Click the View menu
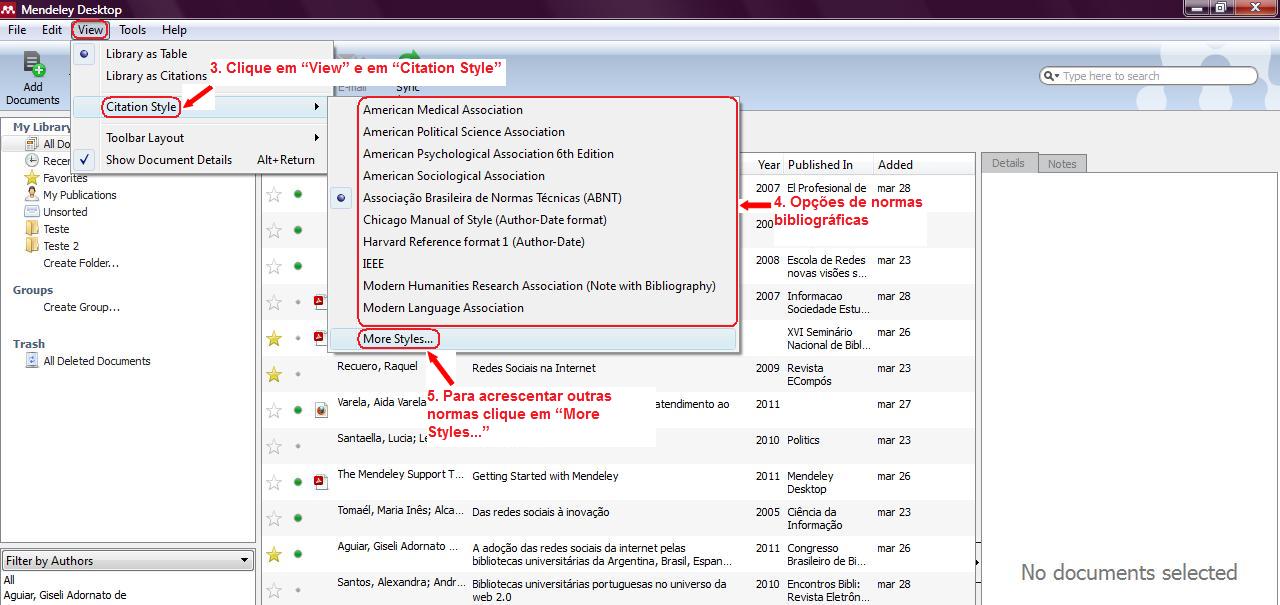Image resolution: width=1280 pixels, height=605 pixels. pyautogui.click(x=90, y=30)
